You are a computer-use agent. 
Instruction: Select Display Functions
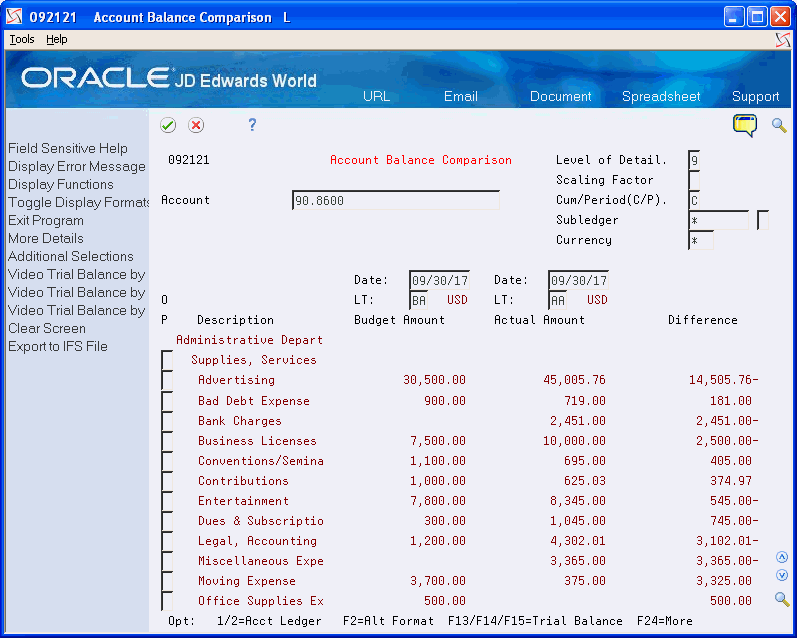click(60, 185)
